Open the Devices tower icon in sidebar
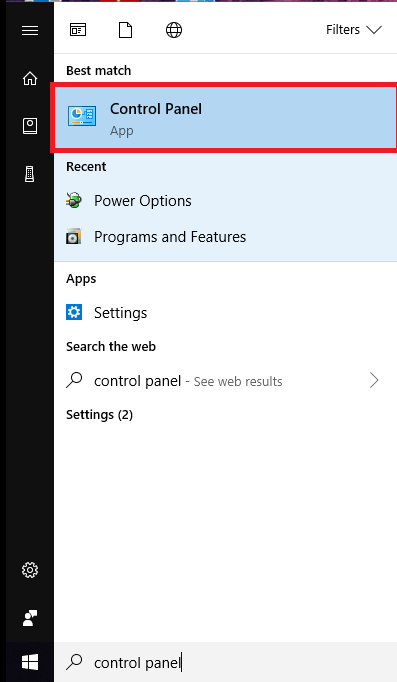Image resolution: width=397 pixels, height=682 pixels. tap(30, 174)
